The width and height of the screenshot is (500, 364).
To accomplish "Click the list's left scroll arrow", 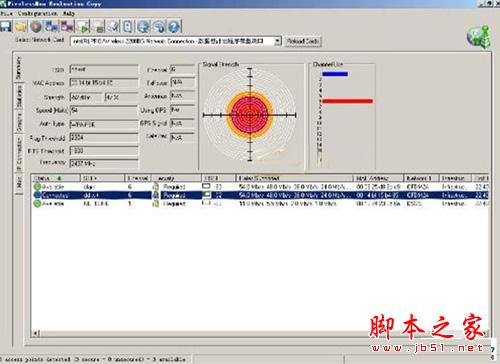I will click(36, 333).
